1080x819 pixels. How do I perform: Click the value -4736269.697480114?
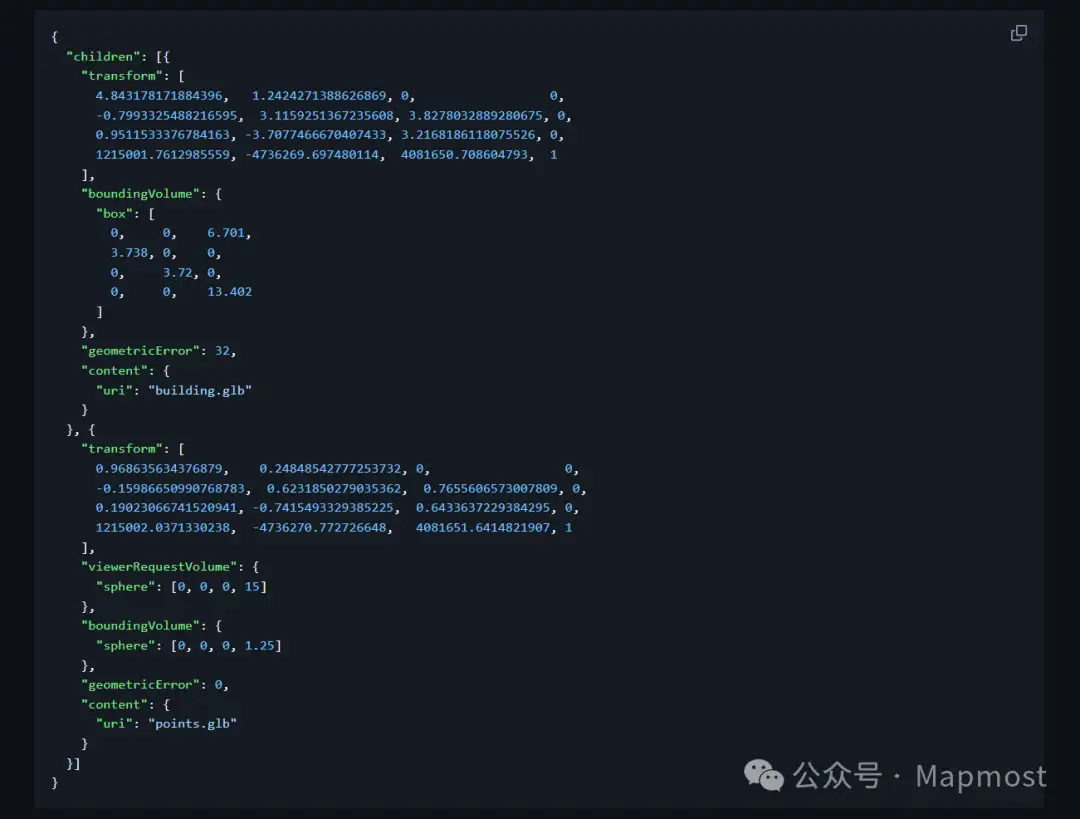click(311, 155)
